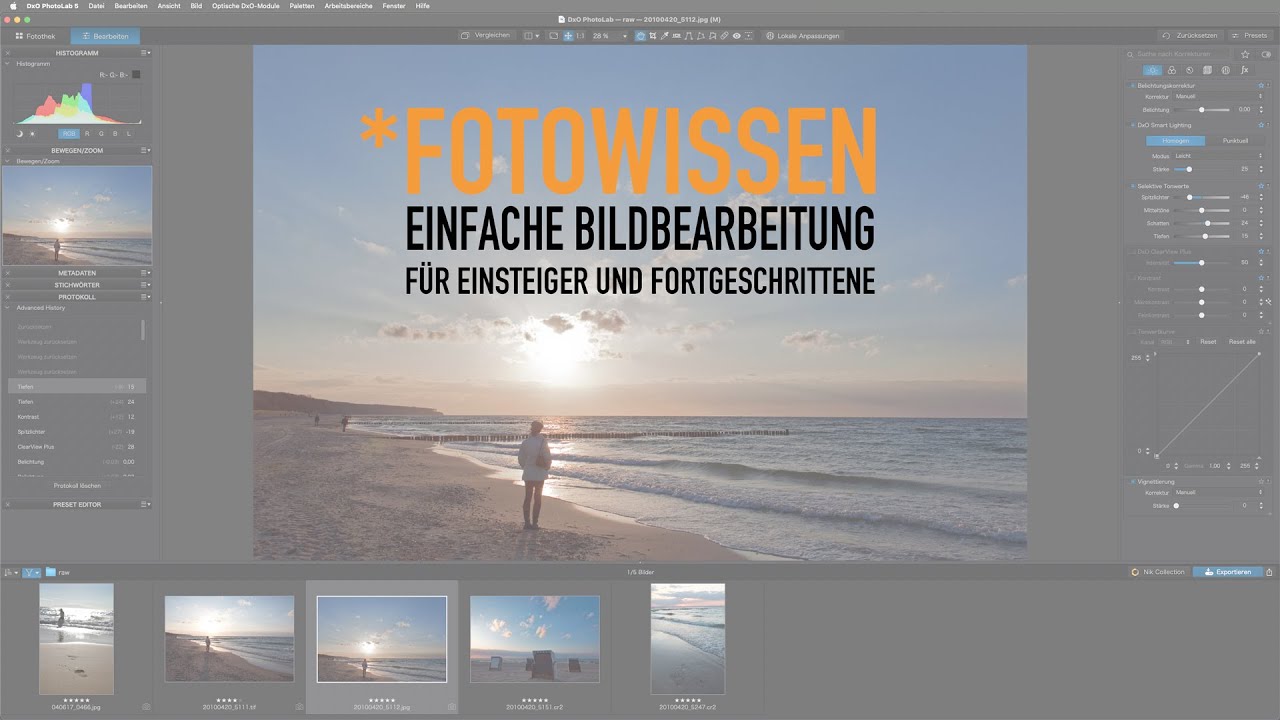
Task: Click the Belichtung slider handle
Action: click(1201, 109)
